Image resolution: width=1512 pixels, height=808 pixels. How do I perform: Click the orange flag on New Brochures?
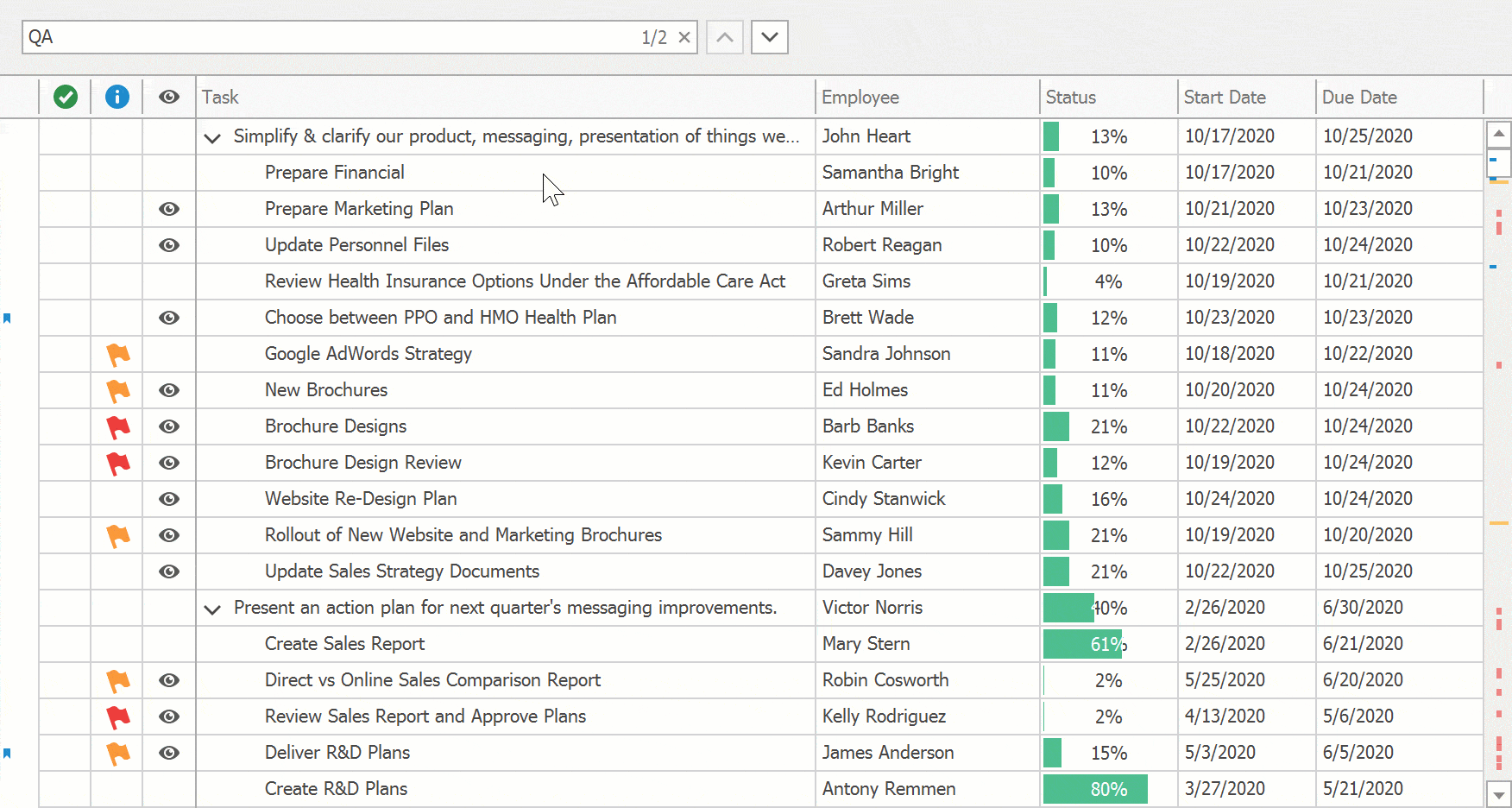coord(118,390)
